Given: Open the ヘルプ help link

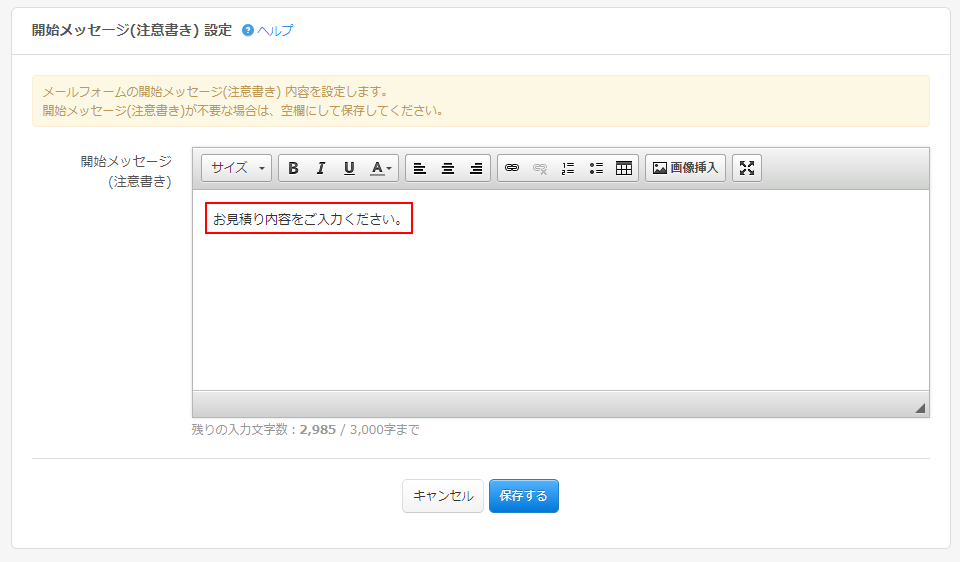Looking at the screenshot, I should pyautogui.click(x=274, y=31).
